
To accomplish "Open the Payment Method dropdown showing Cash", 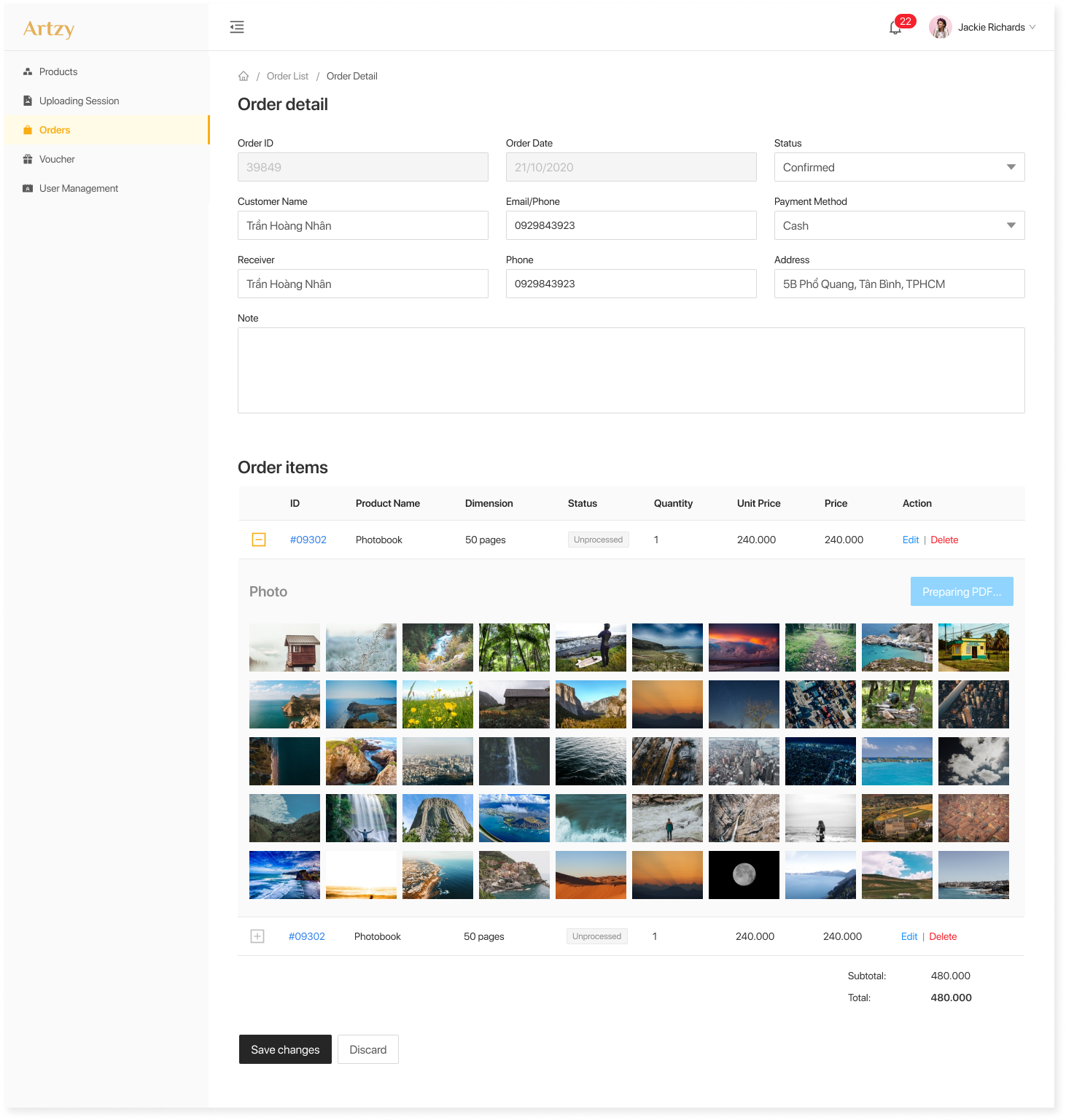I will tap(899, 225).
